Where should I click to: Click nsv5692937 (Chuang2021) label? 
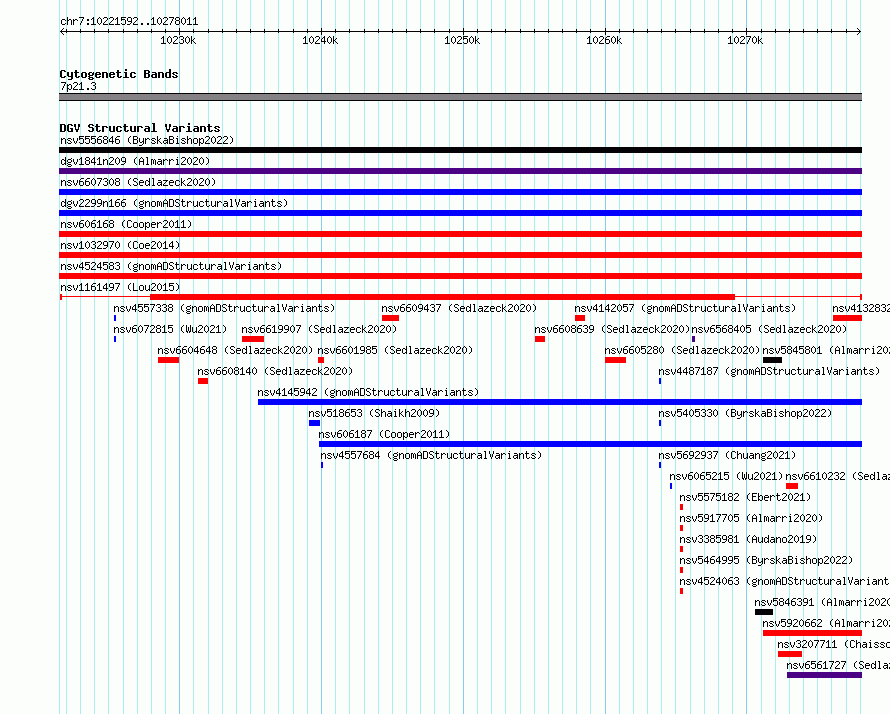pos(727,455)
